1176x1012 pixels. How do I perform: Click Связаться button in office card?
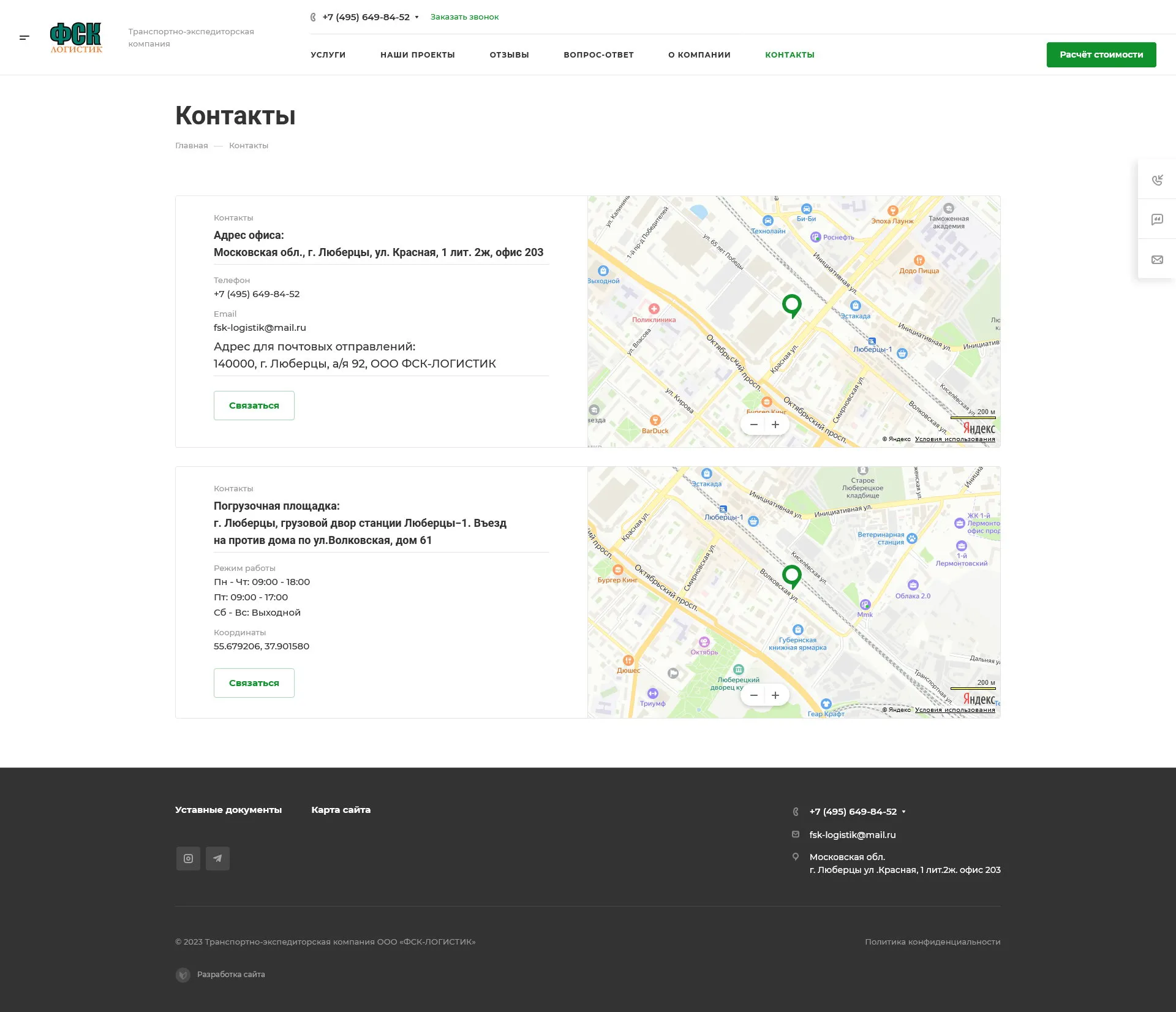click(x=254, y=406)
